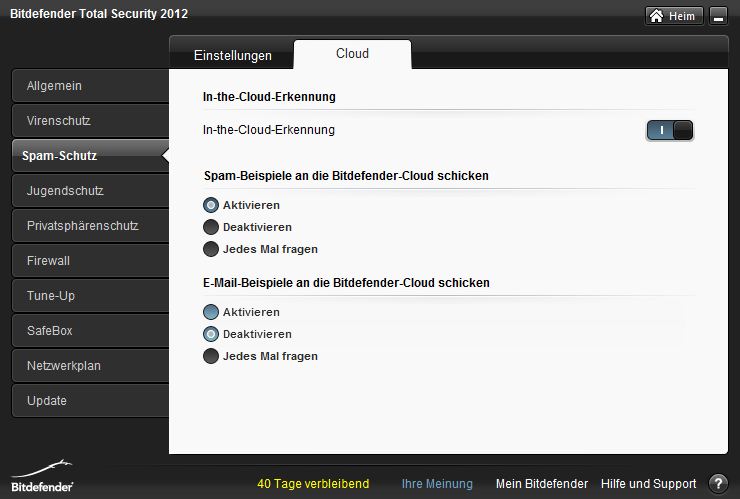The height and width of the screenshot is (499, 740).
Task: Open Tune-Up settings
Action: coord(91,296)
